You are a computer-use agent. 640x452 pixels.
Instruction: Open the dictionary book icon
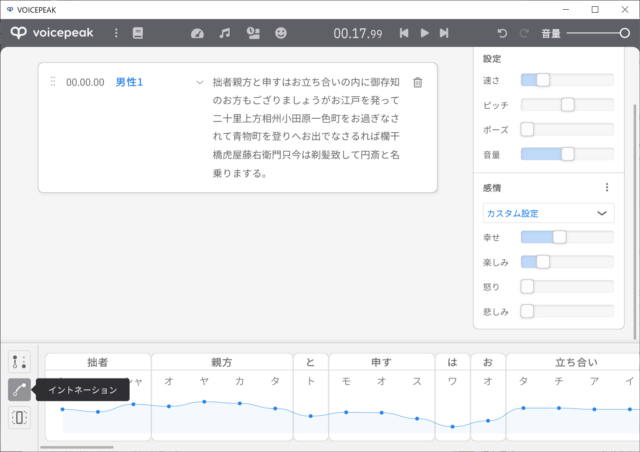138,33
